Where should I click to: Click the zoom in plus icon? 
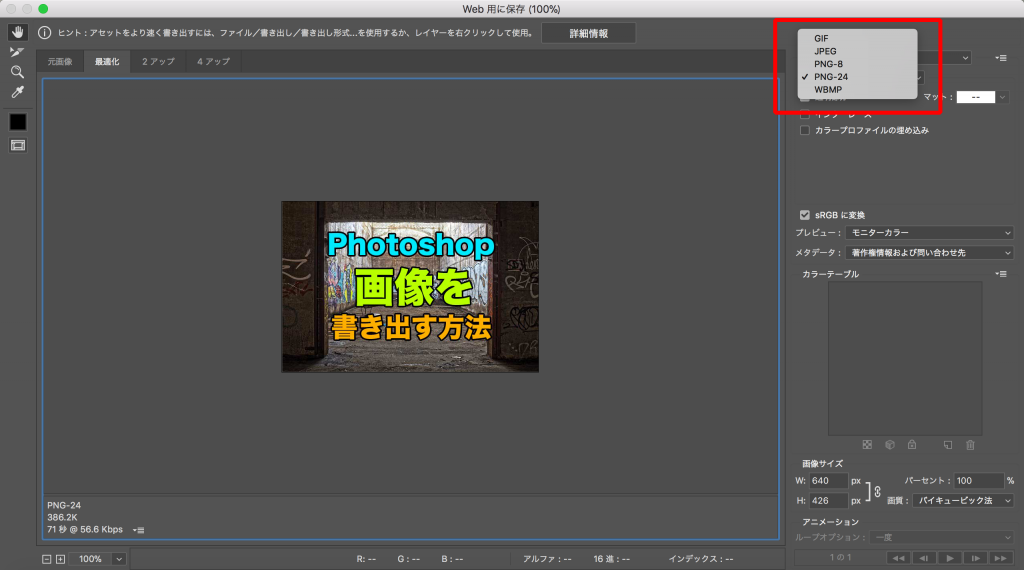coord(60,559)
